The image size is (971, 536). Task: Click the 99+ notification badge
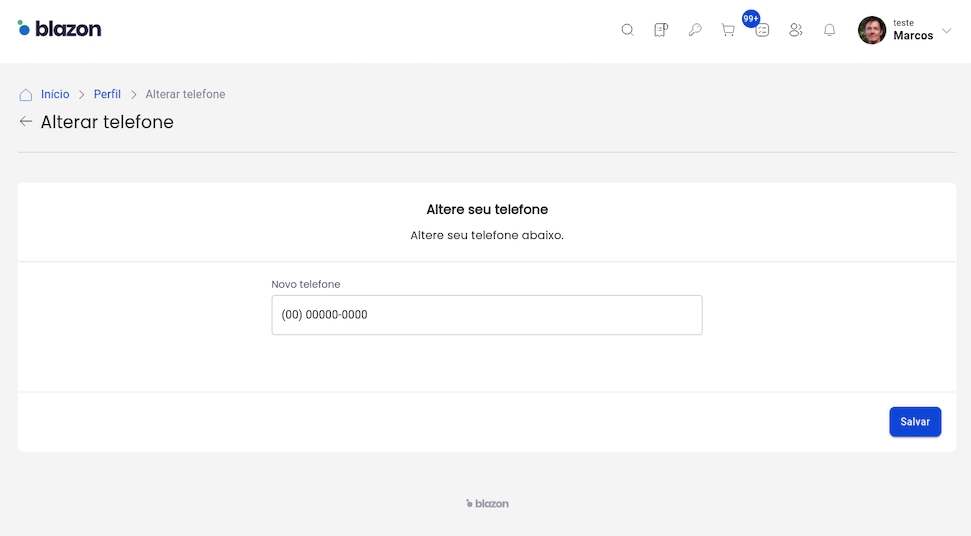point(751,18)
